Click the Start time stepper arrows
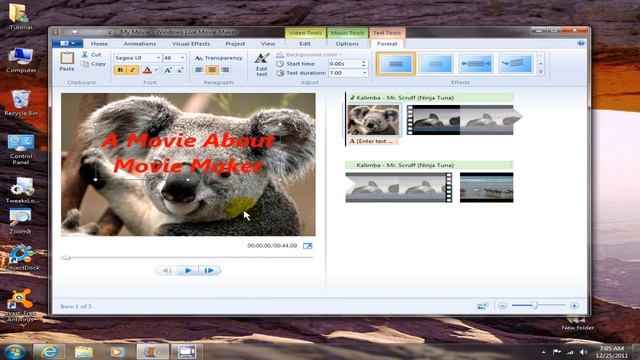 coord(364,64)
